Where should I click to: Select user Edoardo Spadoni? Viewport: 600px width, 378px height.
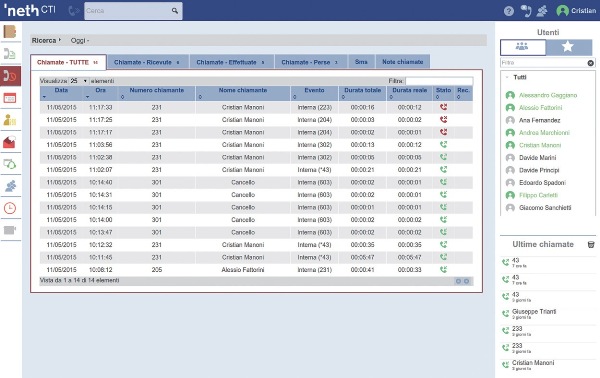point(542,183)
